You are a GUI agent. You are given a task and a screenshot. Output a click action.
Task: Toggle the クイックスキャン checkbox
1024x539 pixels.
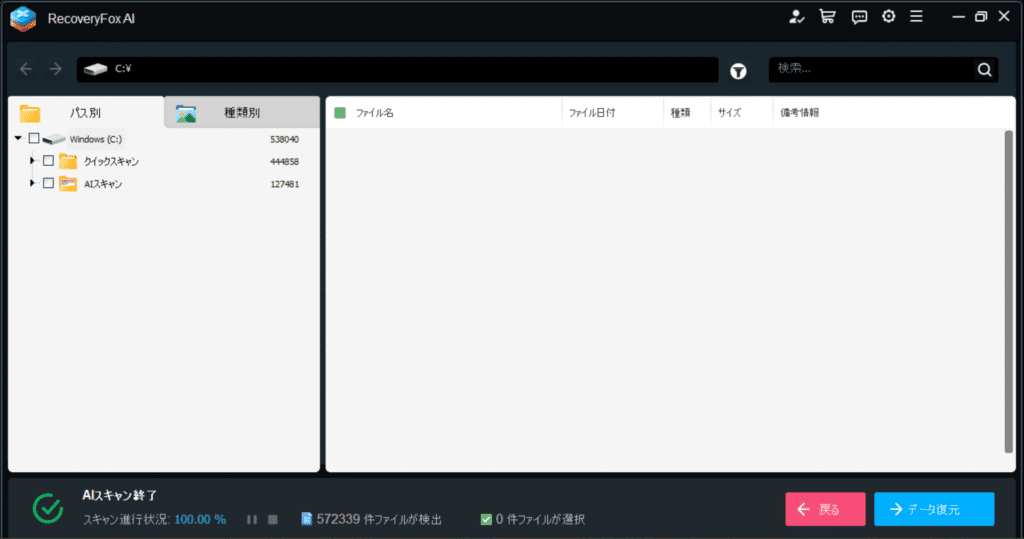[48, 161]
